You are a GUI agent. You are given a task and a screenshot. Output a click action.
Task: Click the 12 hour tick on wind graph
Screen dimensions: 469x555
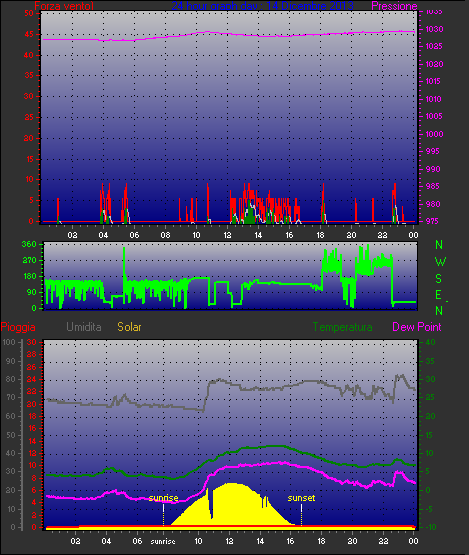point(227,235)
